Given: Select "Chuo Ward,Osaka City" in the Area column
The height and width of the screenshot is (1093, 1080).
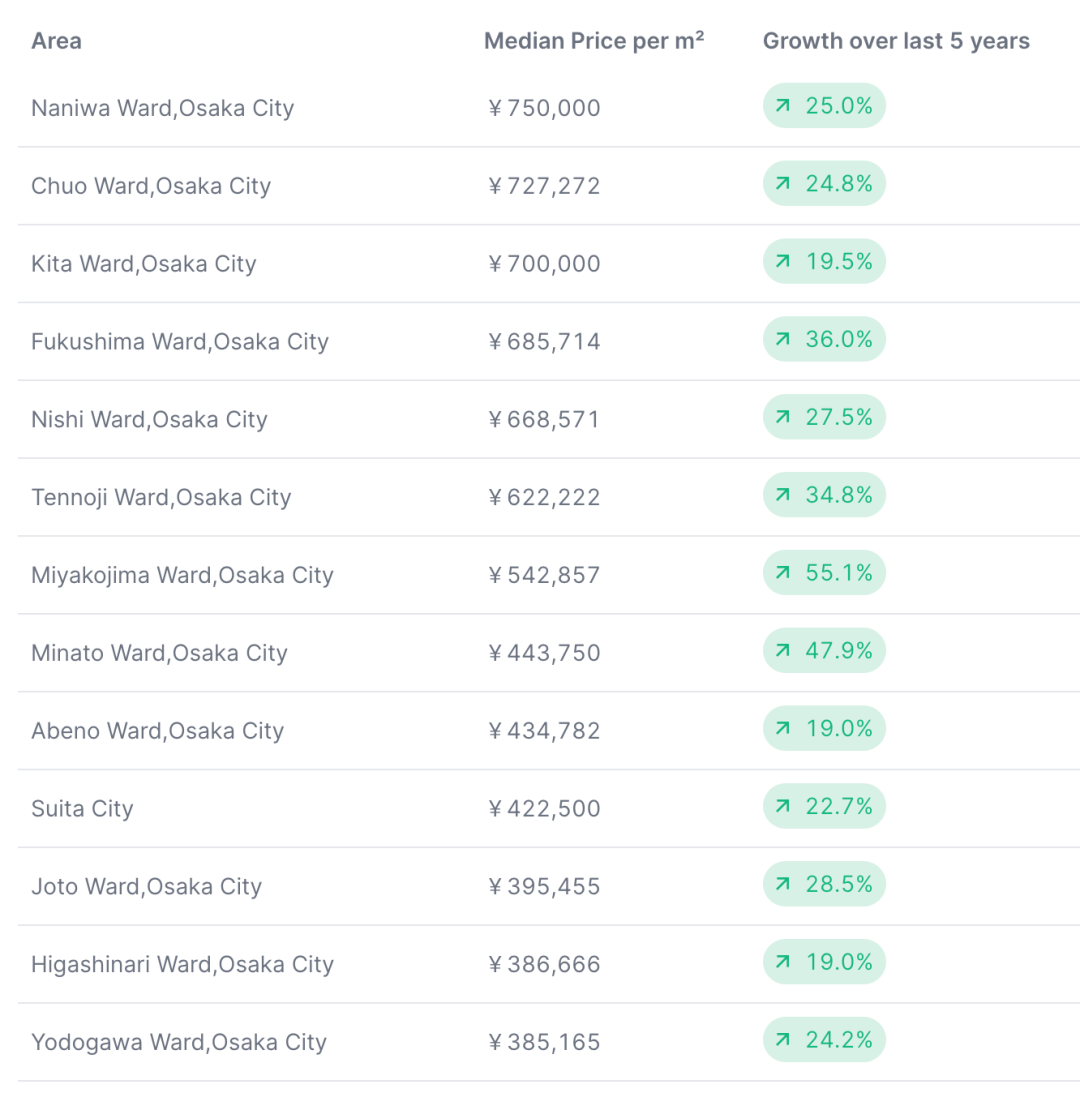Looking at the screenshot, I should (x=151, y=186).
